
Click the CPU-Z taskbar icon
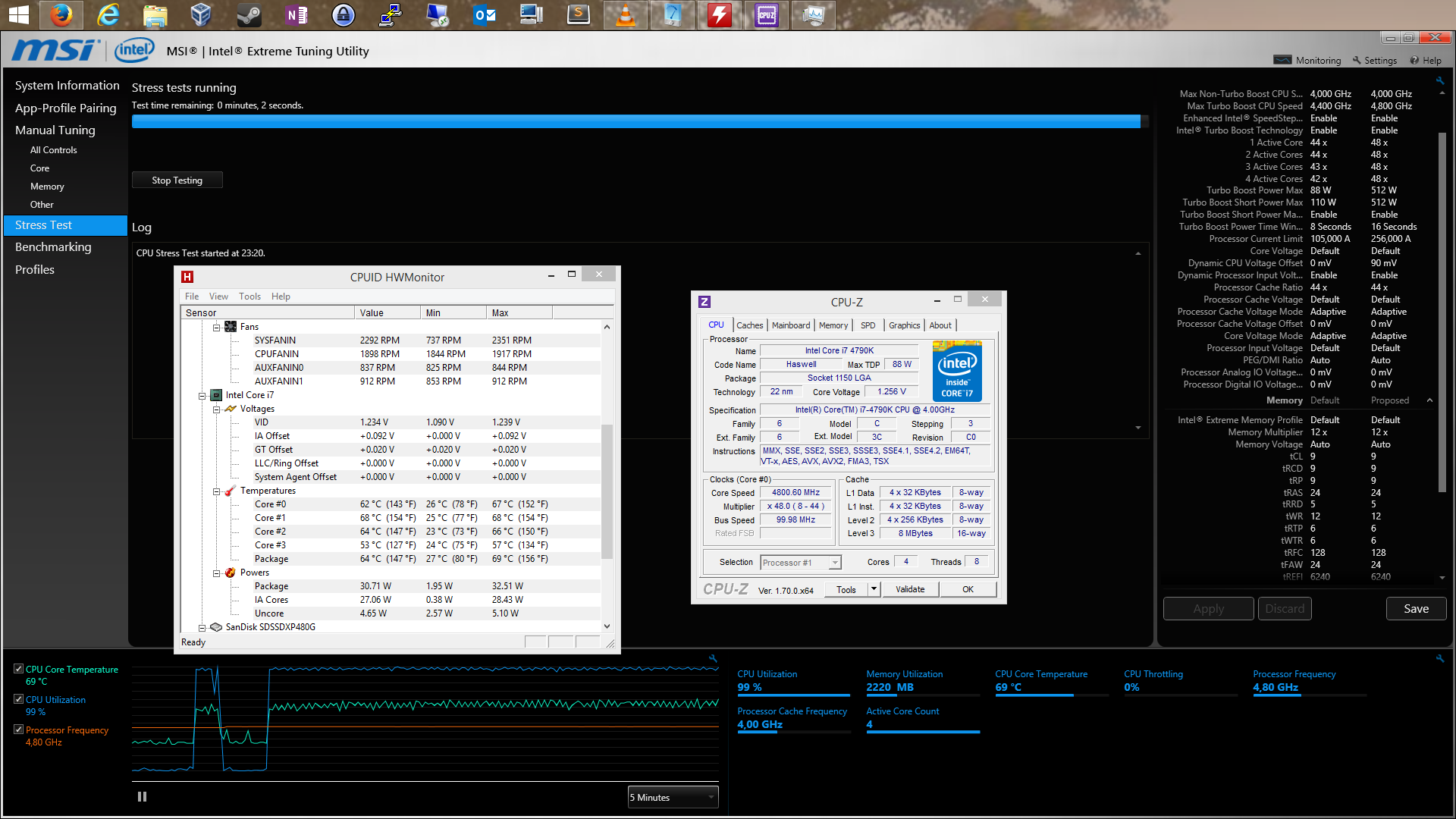[x=766, y=14]
